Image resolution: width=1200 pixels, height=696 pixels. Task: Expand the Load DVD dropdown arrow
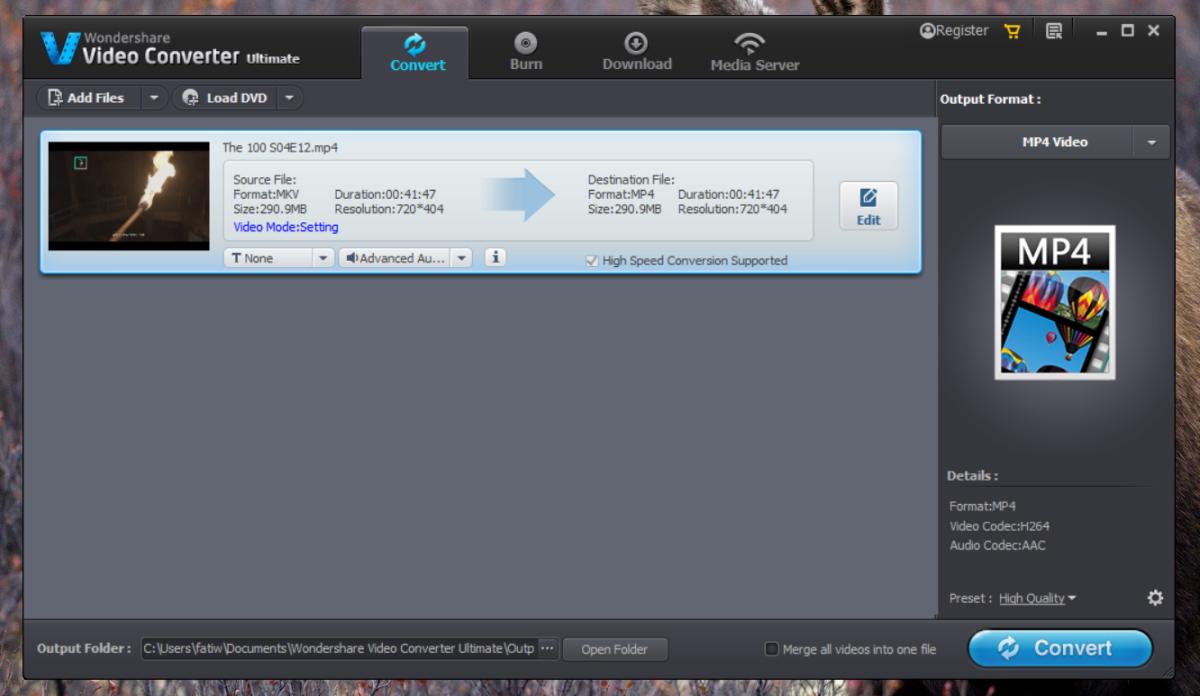[x=289, y=98]
